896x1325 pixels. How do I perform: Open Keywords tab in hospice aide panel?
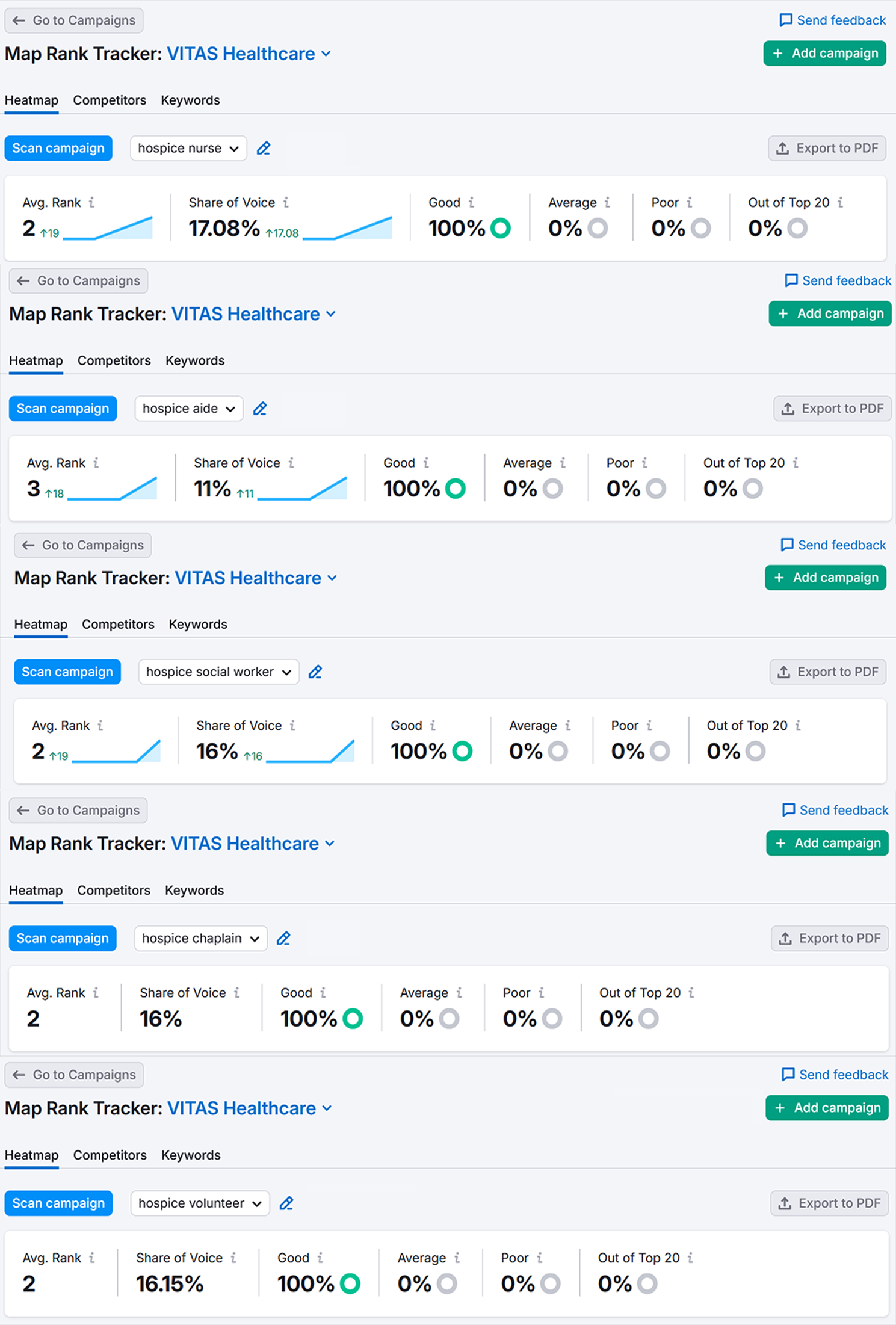click(x=195, y=361)
